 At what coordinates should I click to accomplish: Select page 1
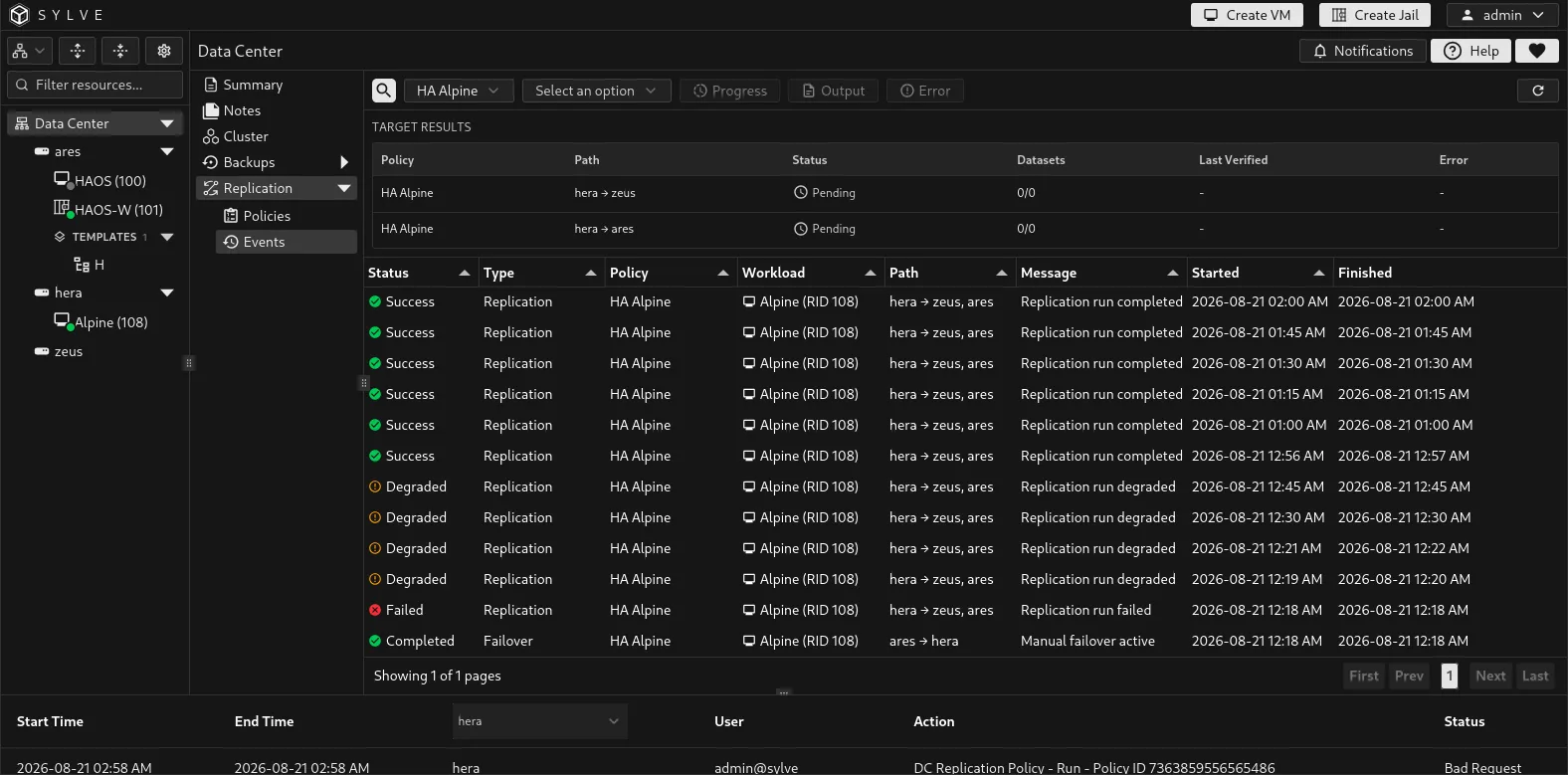(1450, 676)
